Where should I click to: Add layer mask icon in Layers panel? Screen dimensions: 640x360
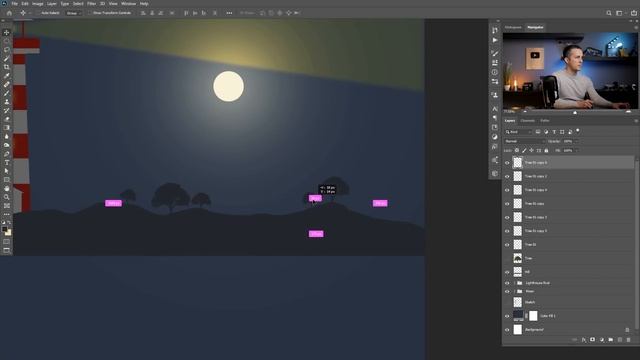coord(593,340)
